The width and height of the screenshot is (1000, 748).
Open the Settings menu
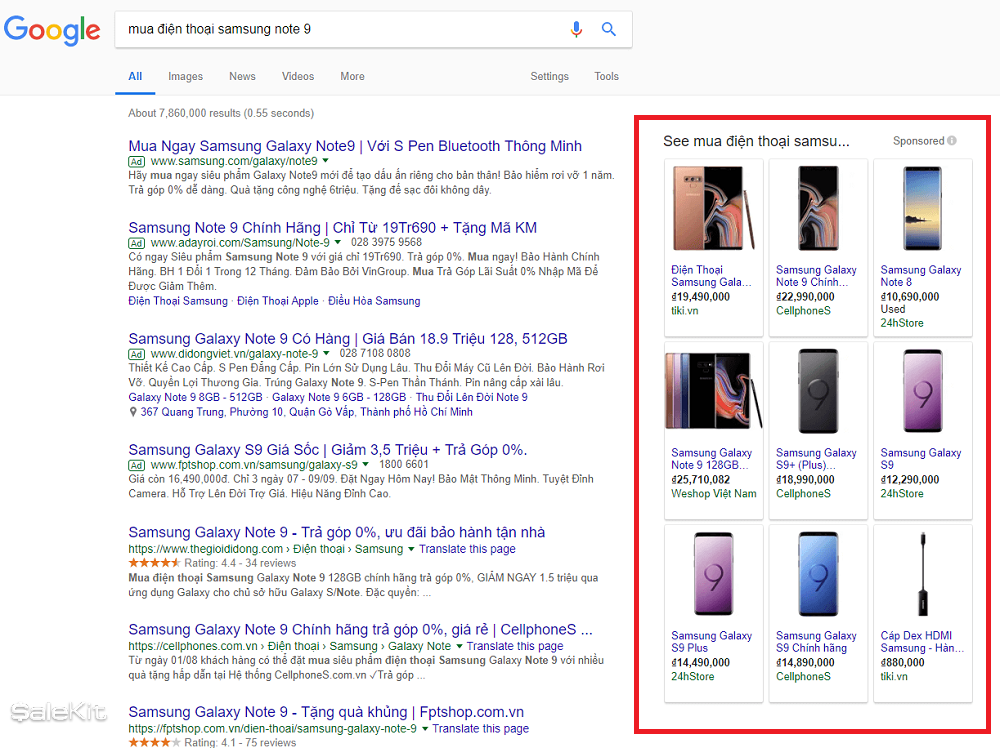pyautogui.click(x=550, y=76)
